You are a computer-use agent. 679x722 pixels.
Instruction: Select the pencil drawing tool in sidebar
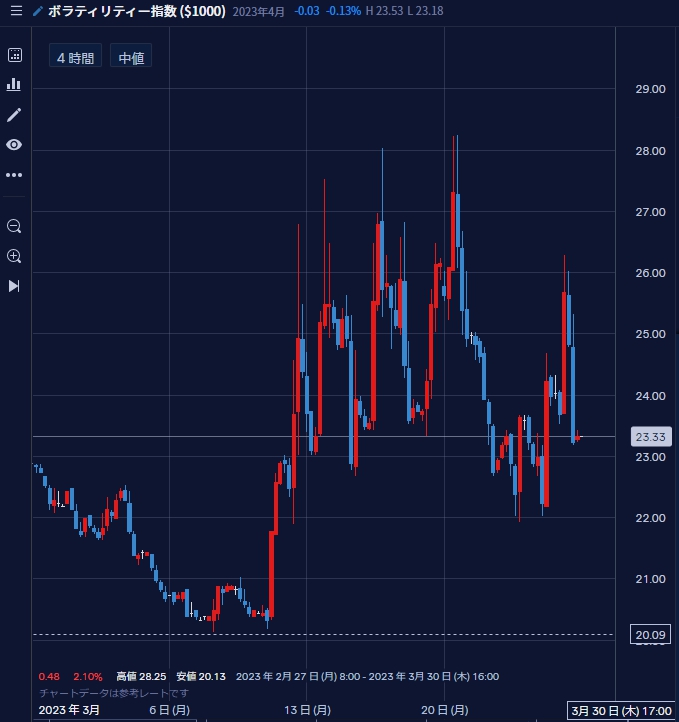(x=14, y=114)
